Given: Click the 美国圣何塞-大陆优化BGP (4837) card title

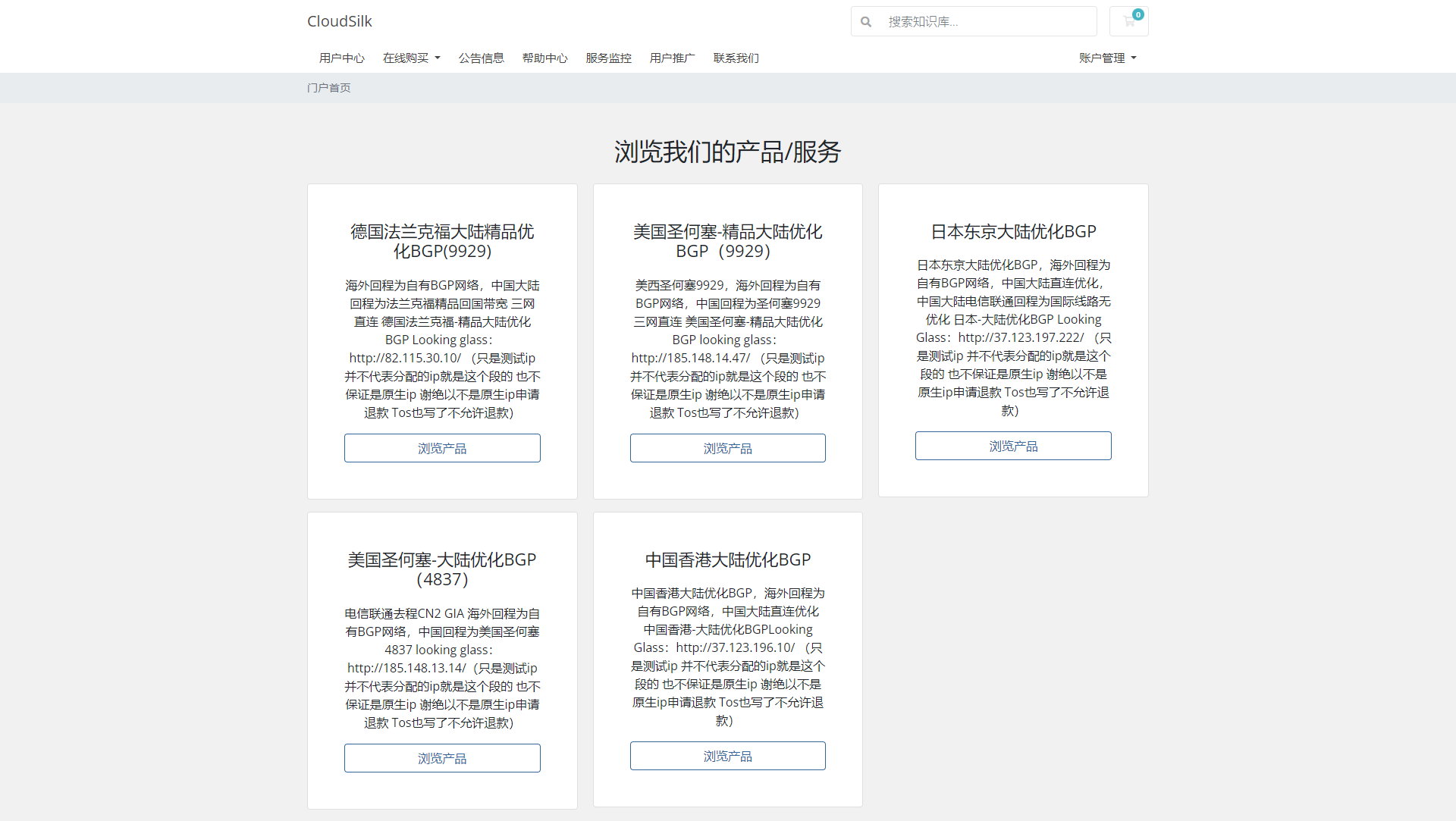Looking at the screenshot, I should point(442,569).
